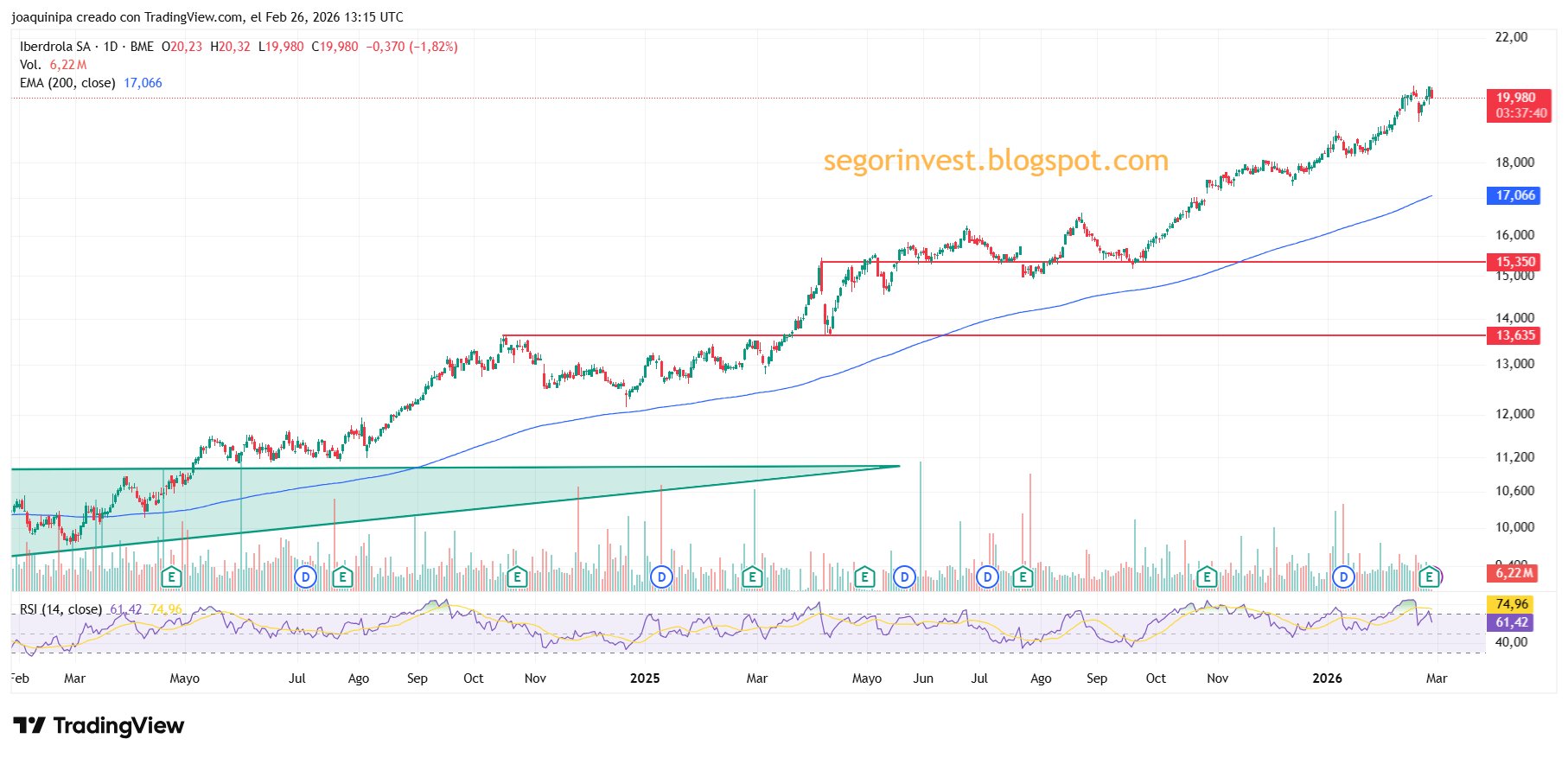
Task: Click the high value H20,32 in the header
Action: coord(230,47)
